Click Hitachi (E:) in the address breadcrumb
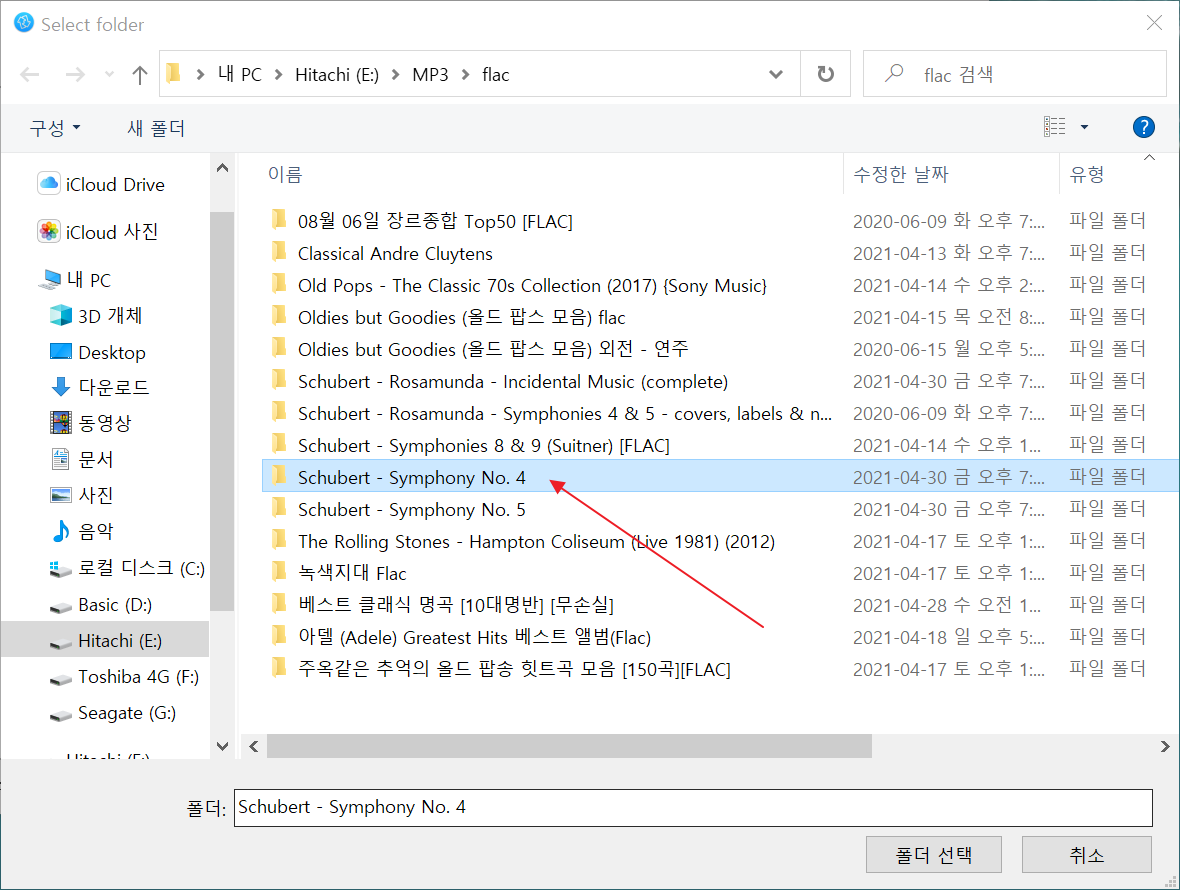 tap(337, 74)
